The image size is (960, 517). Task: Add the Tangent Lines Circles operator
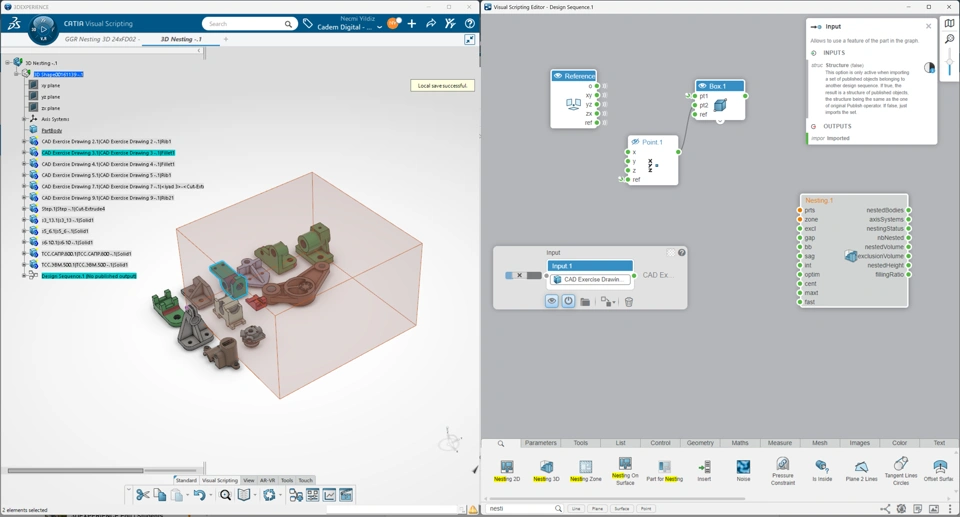[901, 470]
